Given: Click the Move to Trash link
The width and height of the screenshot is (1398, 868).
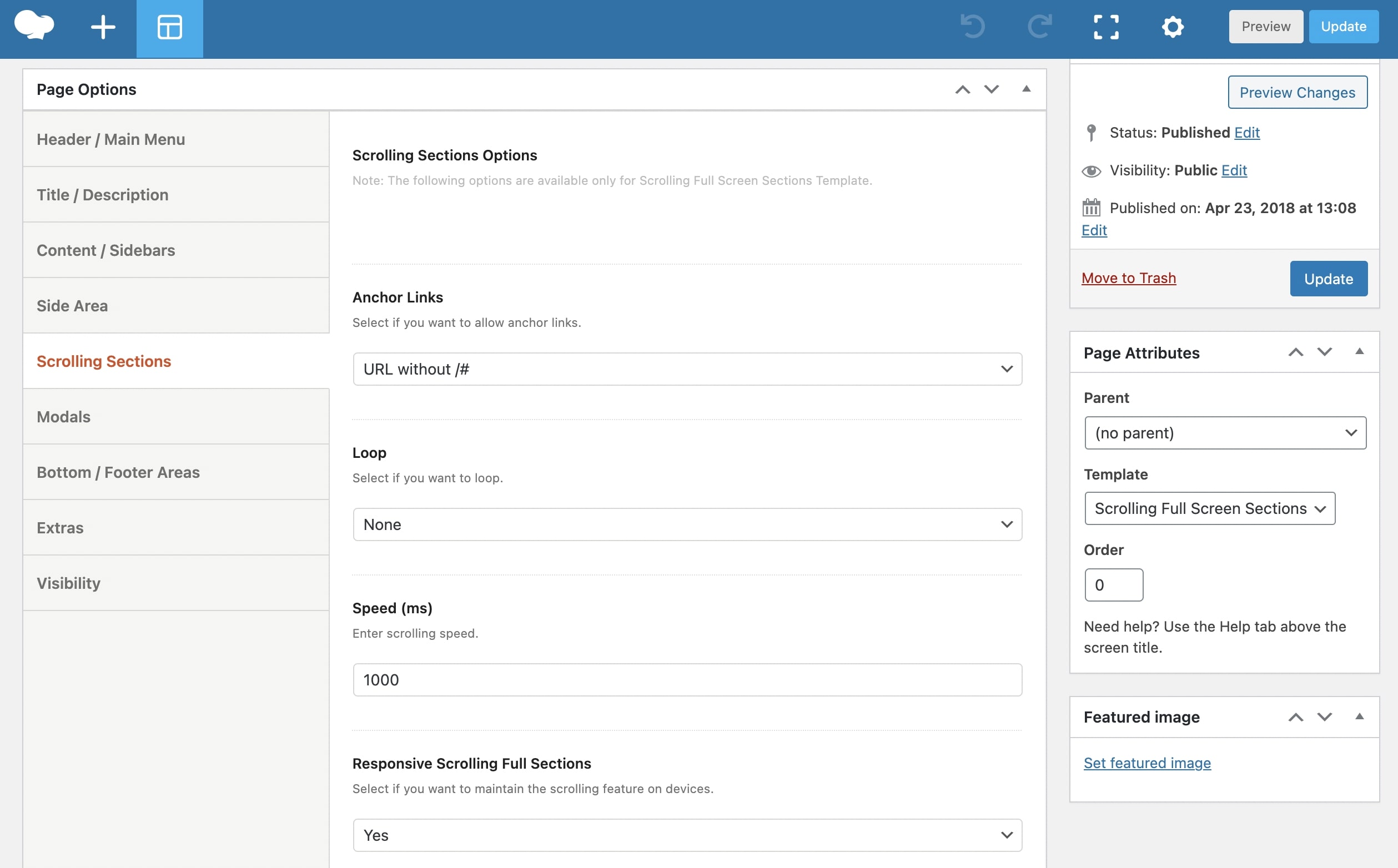Looking at the screenshot, I should pos(1128,278).
